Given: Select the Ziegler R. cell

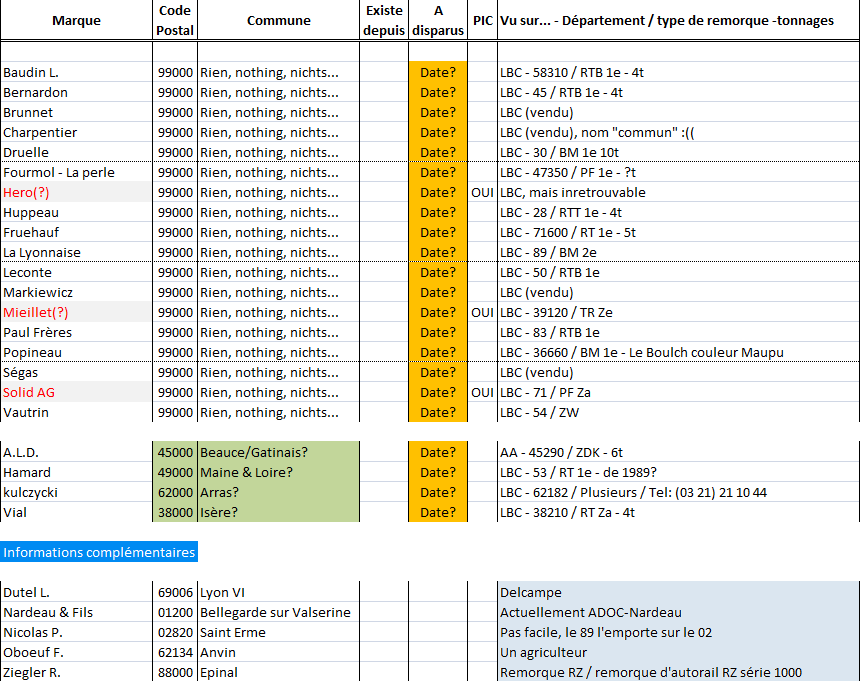Looking at the screenshot, I should (x=76, y=672).
